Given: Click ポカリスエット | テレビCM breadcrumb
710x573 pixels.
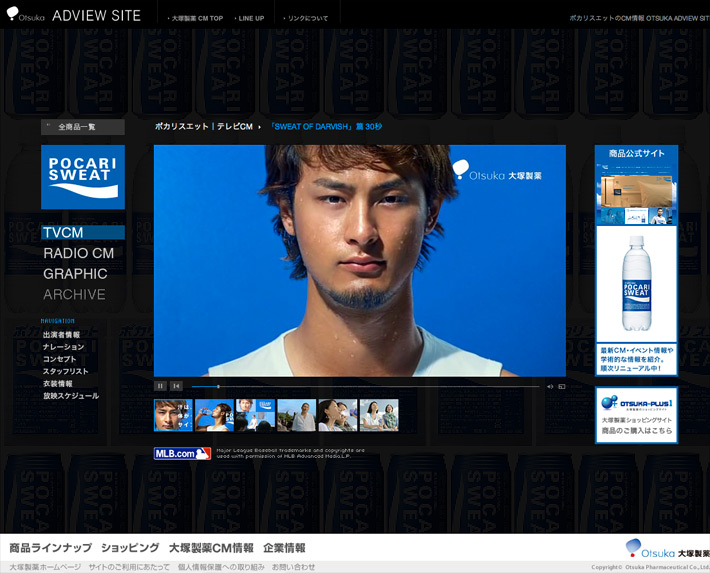Looking at the screenshot, I should (204, 127).
